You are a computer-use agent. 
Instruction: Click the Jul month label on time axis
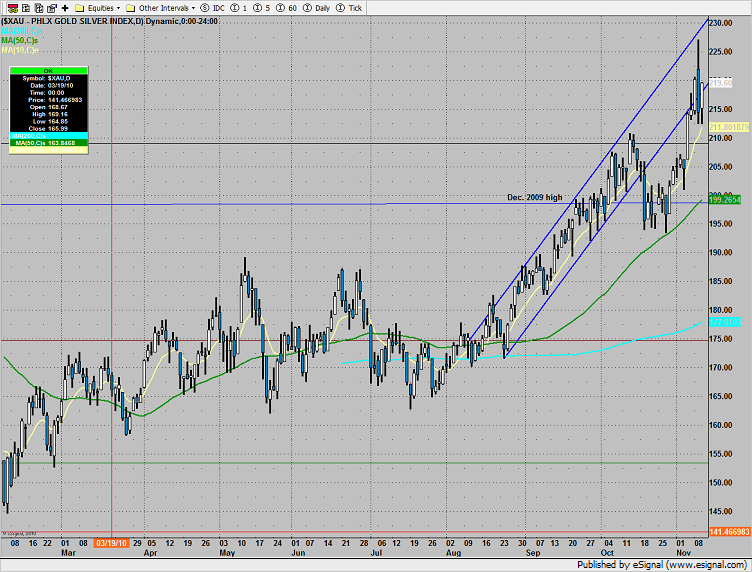tap(376, 553)
